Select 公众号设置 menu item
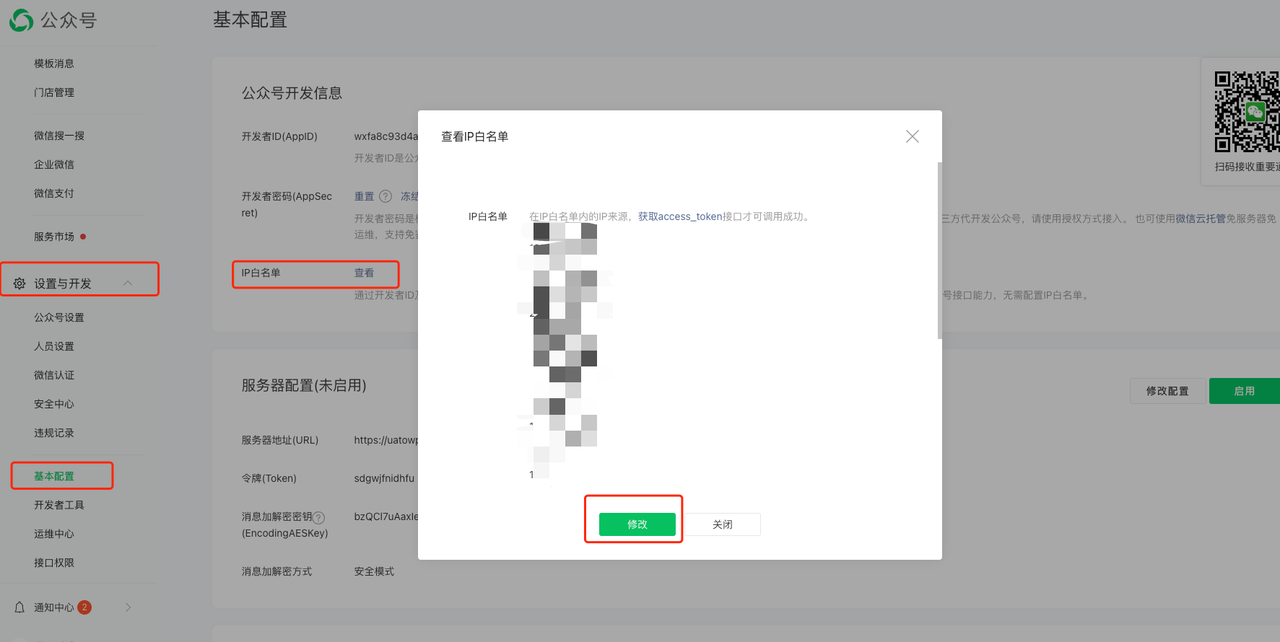This screenshot has height=642, width=1280. 59,317
